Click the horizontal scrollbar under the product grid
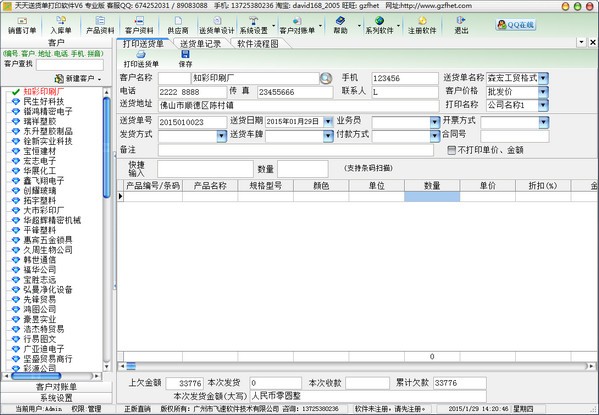The height and width of the screenshot is (415, 599). (355, 366)
